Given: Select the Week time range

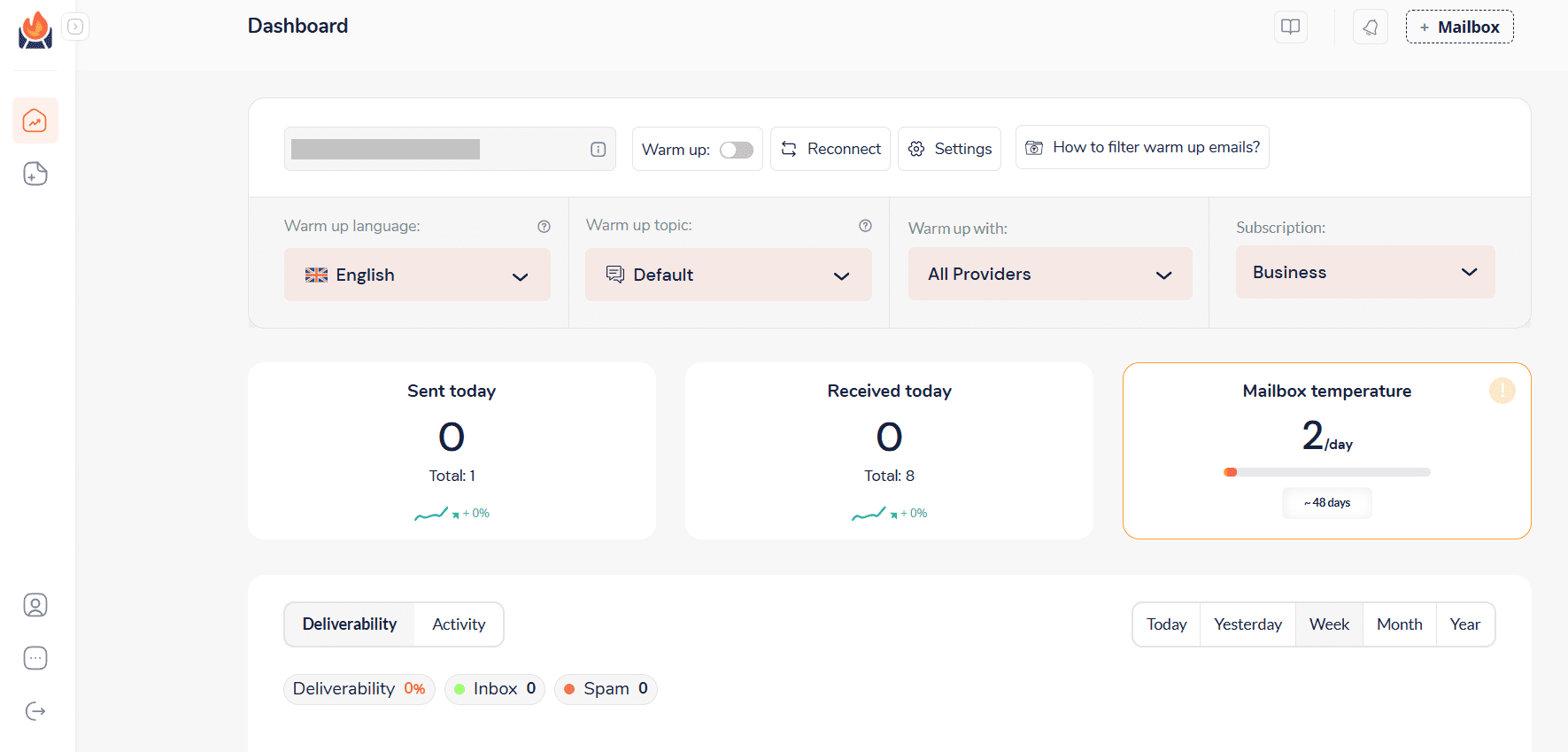Looking at the screenshot, I should click(x=1329, y=624).
